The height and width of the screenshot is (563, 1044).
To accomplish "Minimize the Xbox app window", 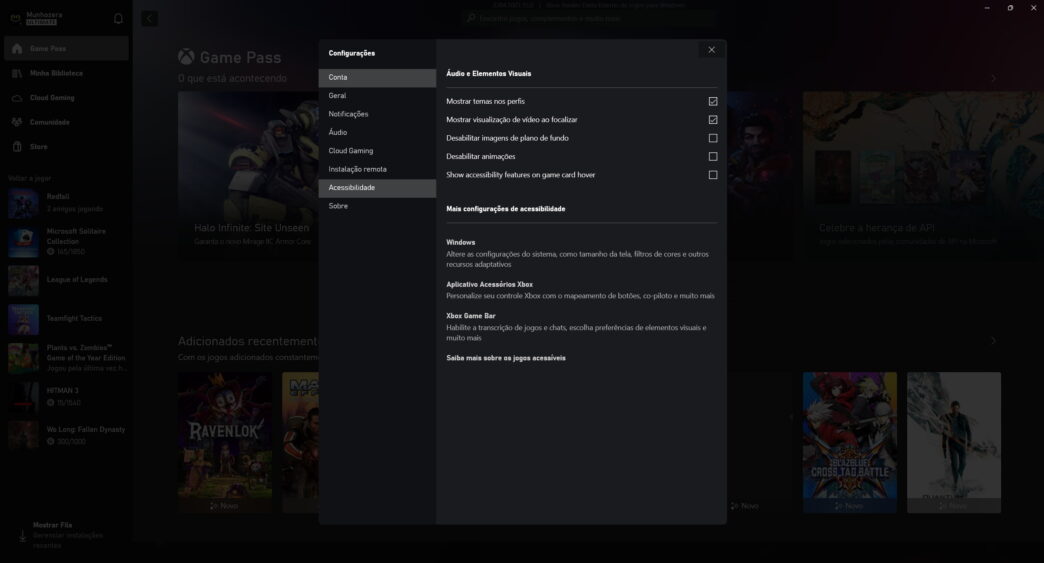I will (987, 8).
